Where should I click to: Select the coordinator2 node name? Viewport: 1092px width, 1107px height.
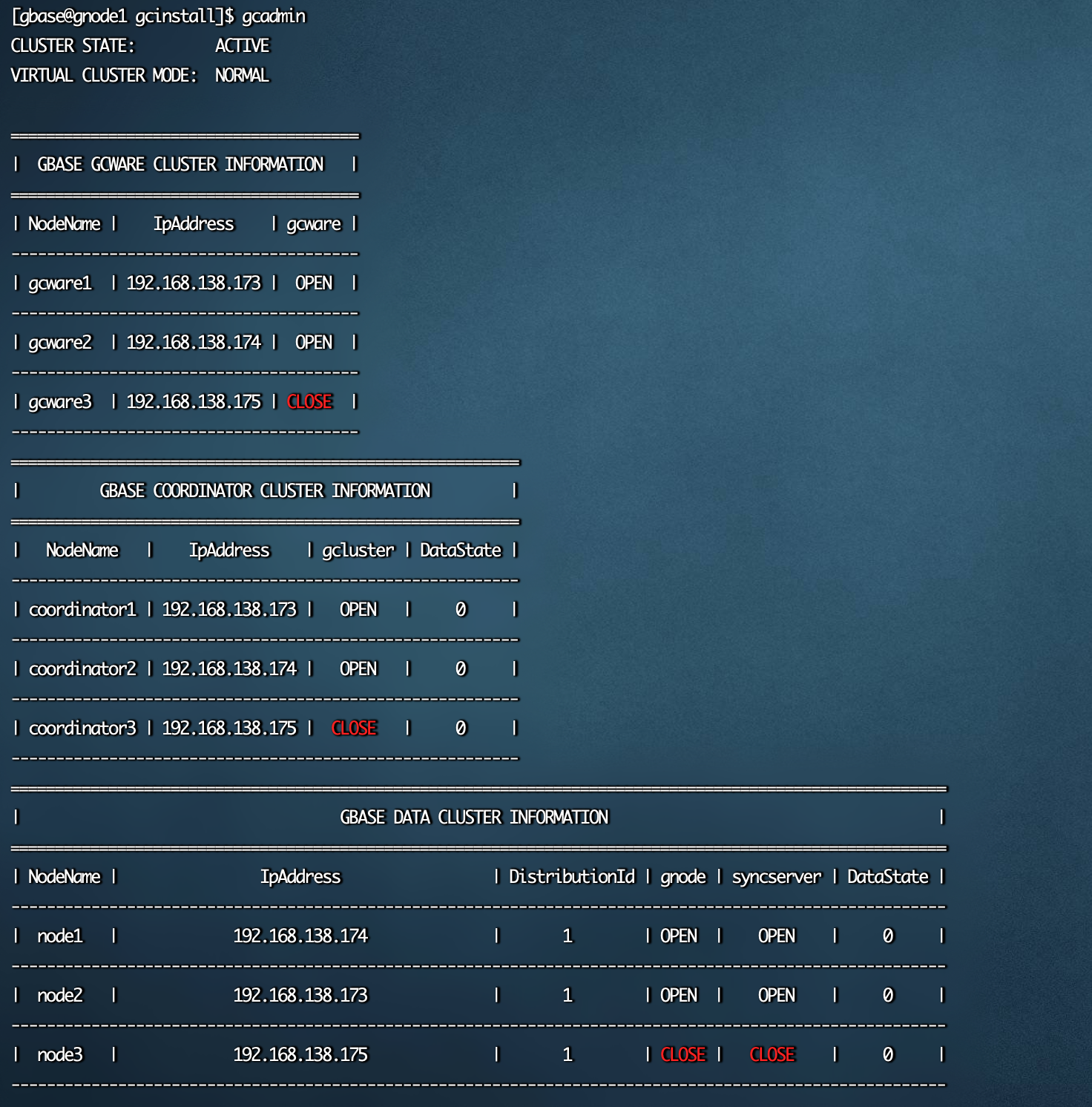(82, 669)
